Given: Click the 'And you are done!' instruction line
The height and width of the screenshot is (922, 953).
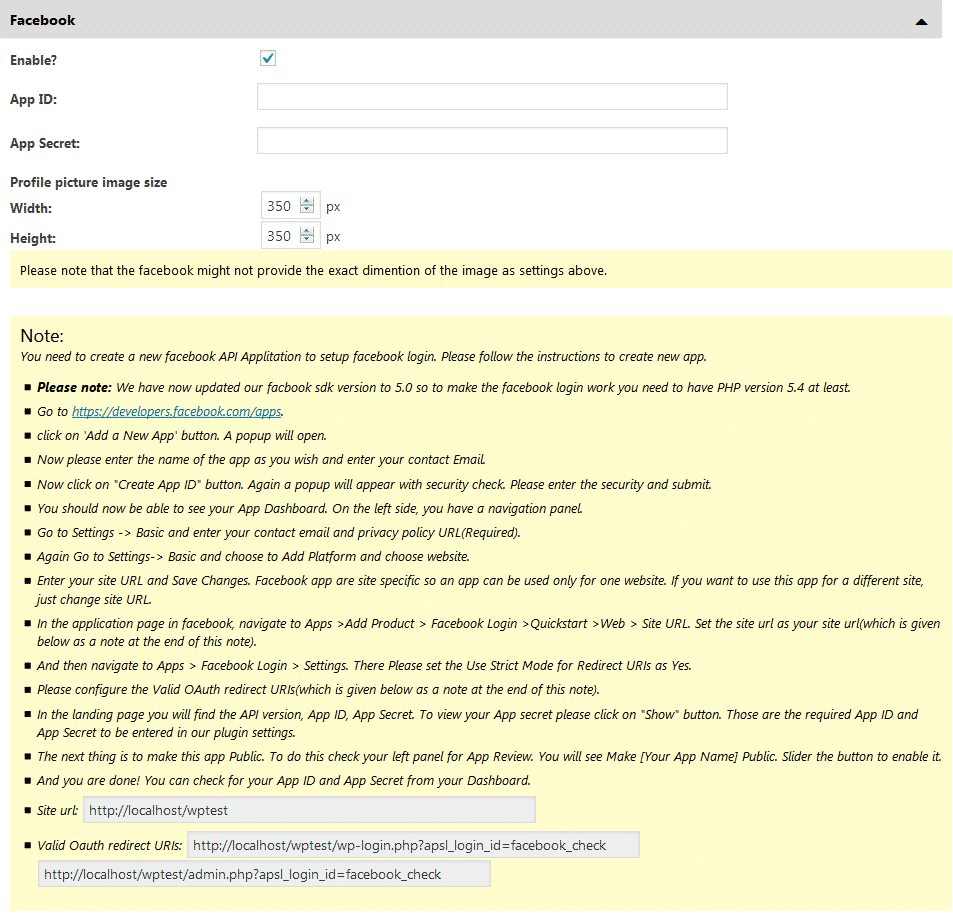Looking at the screenshot, I should pyautogui.click(x=284, y=780).
